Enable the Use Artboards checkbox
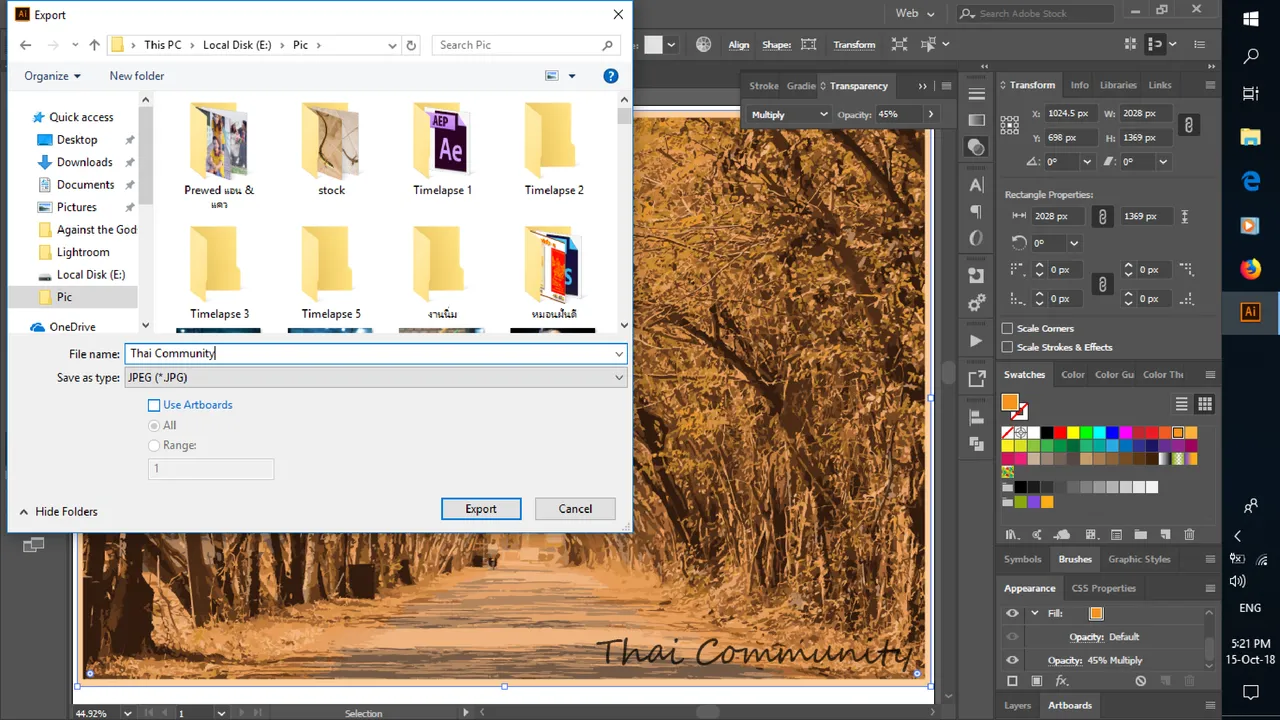The height and width of the screenshot is (720, 1280). [154, 405]
